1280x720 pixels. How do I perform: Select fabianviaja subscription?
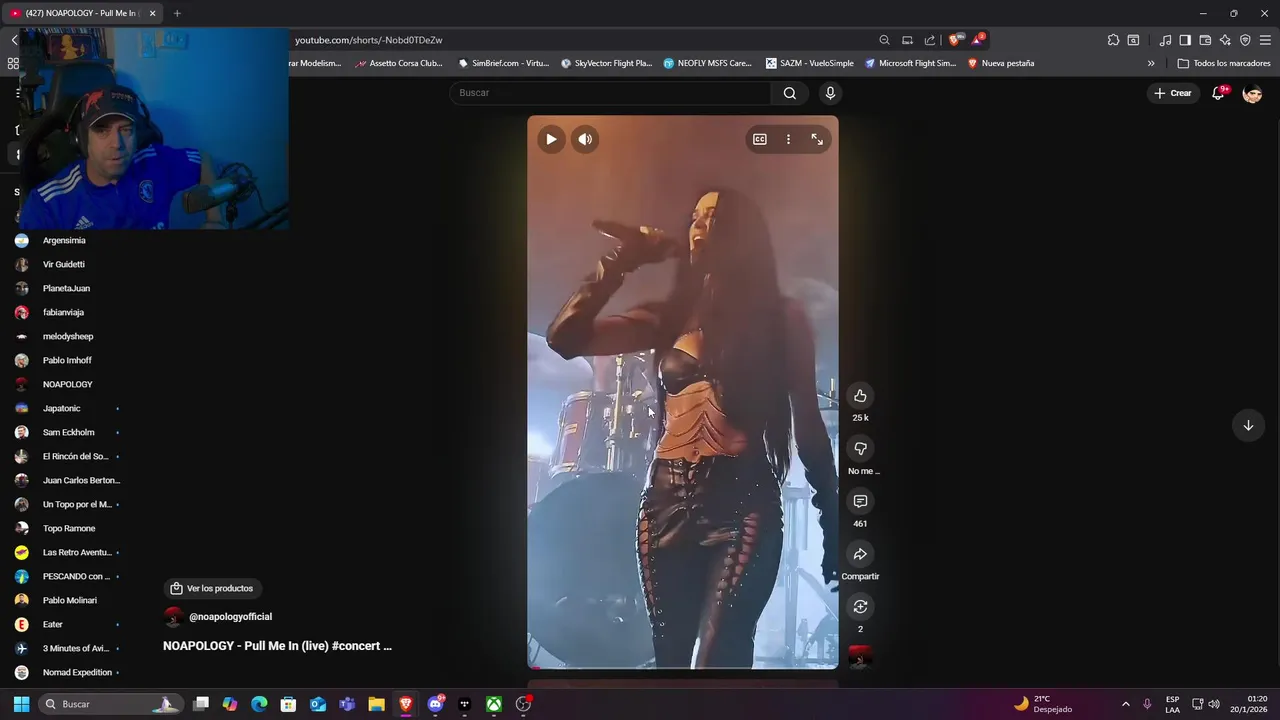click(x=65, y=312)
